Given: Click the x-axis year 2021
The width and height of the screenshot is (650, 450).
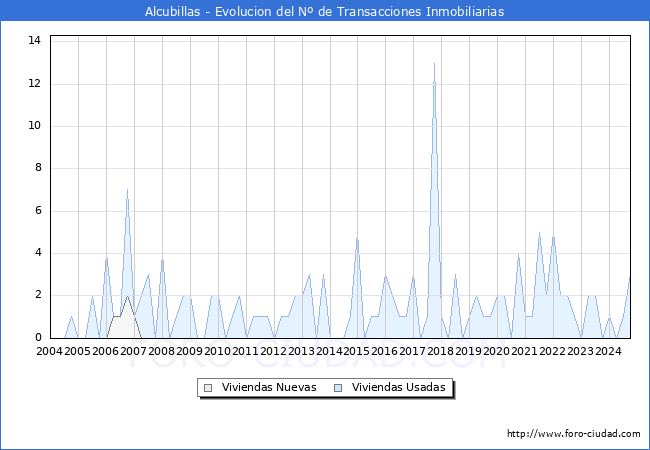Looking at the screenshot, I should coord(524,351).
